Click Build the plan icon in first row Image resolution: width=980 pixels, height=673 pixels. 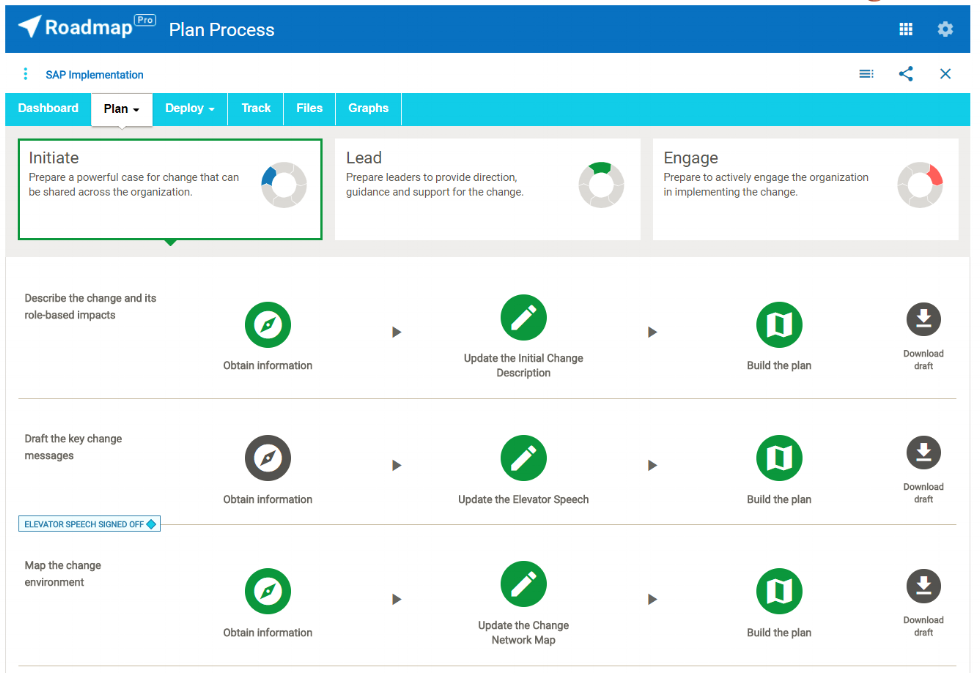pyautogui.click(x=779, y=325)
